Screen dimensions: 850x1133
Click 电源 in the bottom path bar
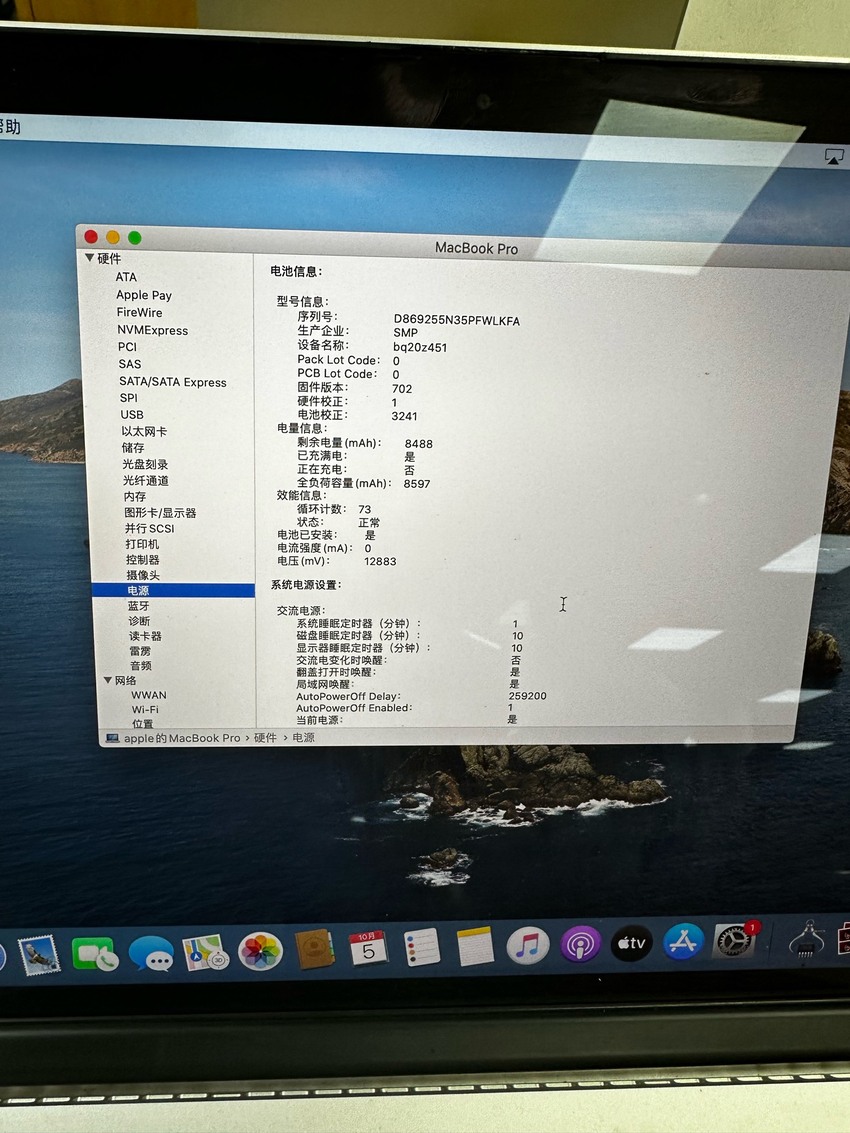[304, 737]
